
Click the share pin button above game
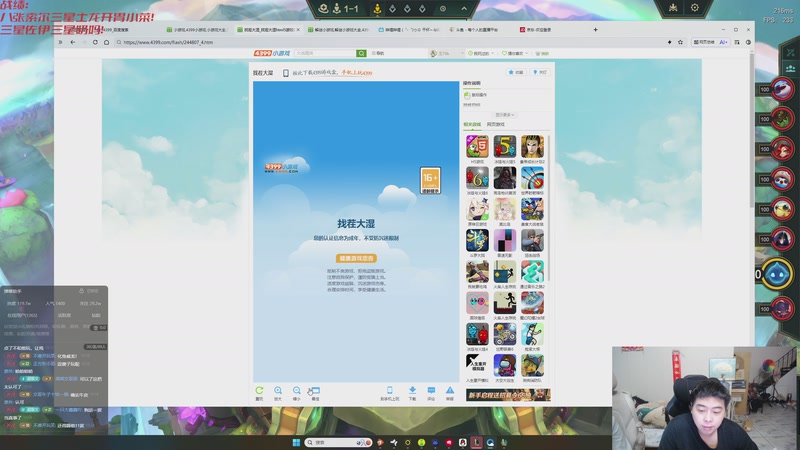[540, 72]
